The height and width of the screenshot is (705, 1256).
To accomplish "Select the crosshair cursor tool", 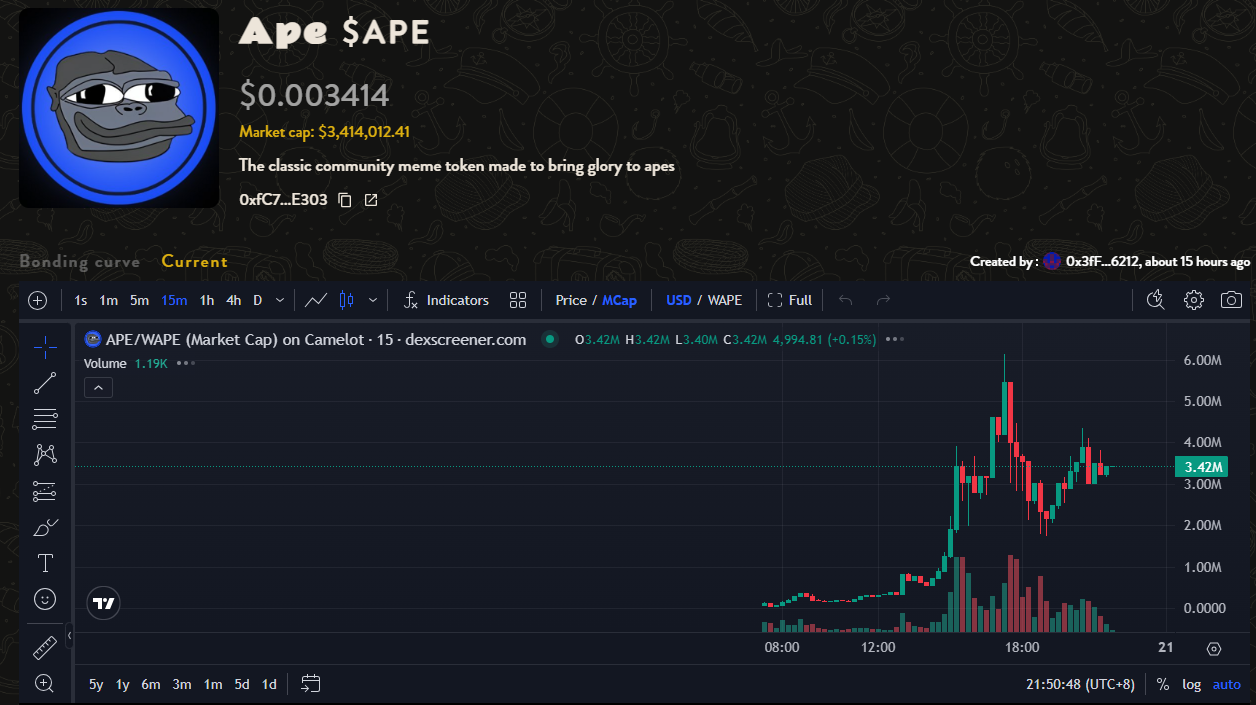I will coord(45,347).
